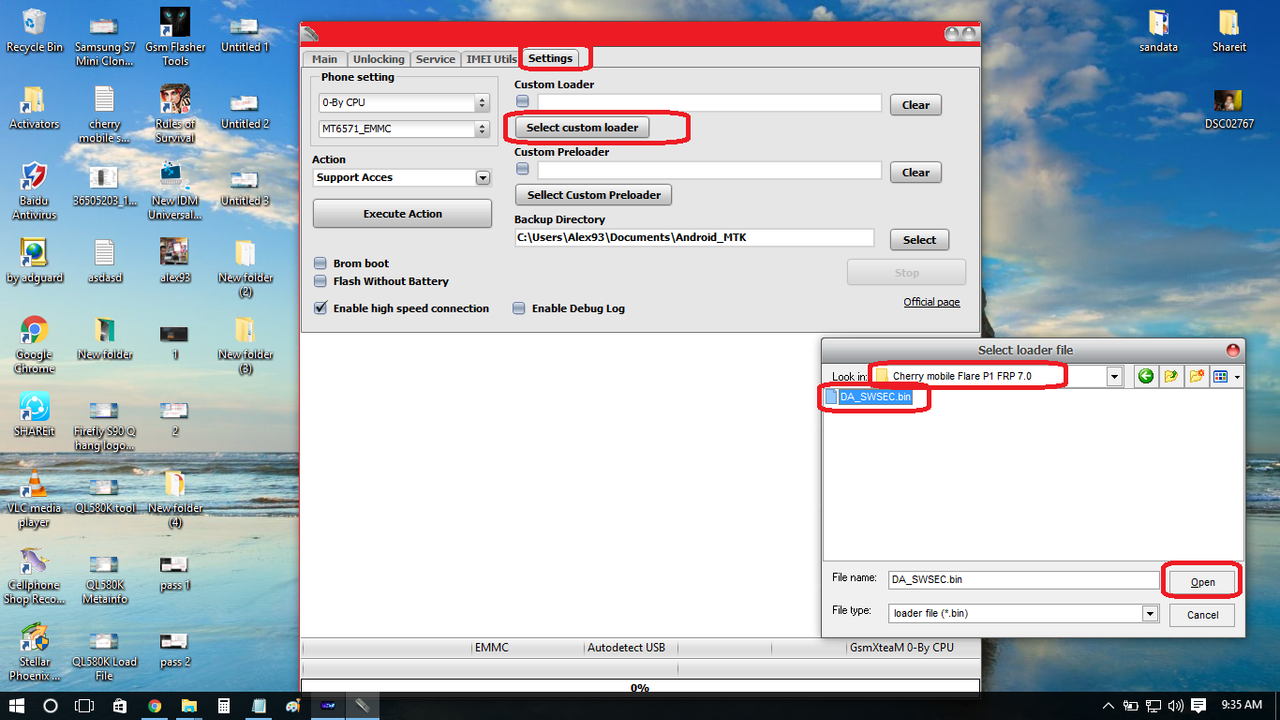Switch to the Main tab
This screenshot has height=720, width=1280.
click(325, 59)
